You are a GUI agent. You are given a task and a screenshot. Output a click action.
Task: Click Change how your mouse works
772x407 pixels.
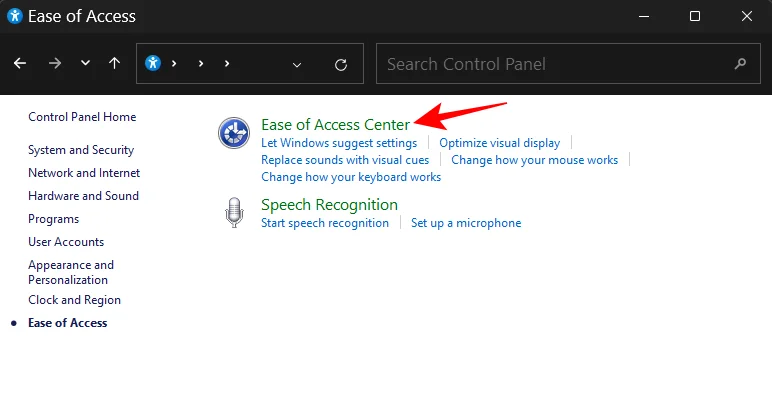point(535,160)
